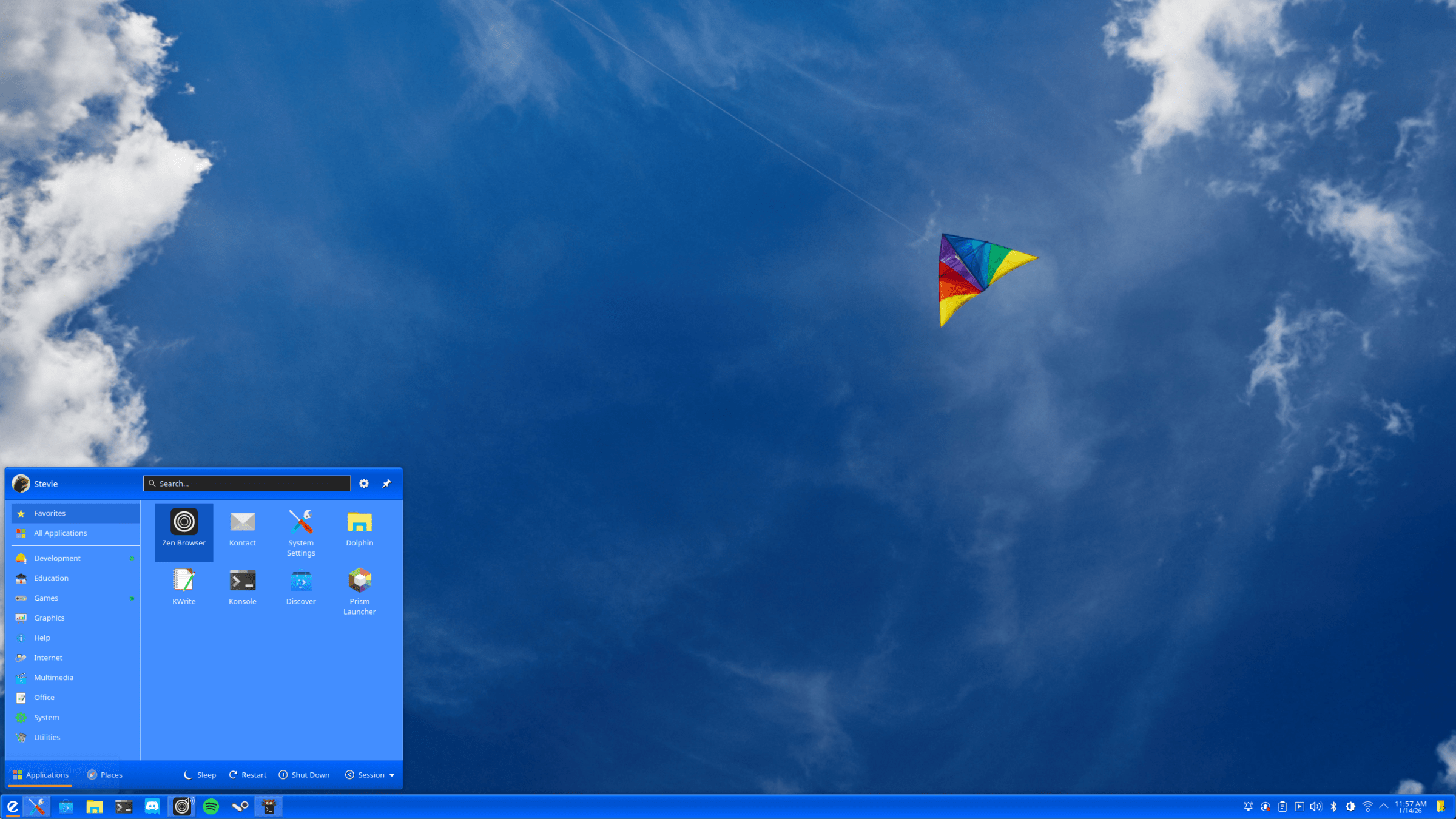Open the Prism Launcher app
Image resolution: width=1456 pixels, height=819 pixels.
tap(359, 590)
